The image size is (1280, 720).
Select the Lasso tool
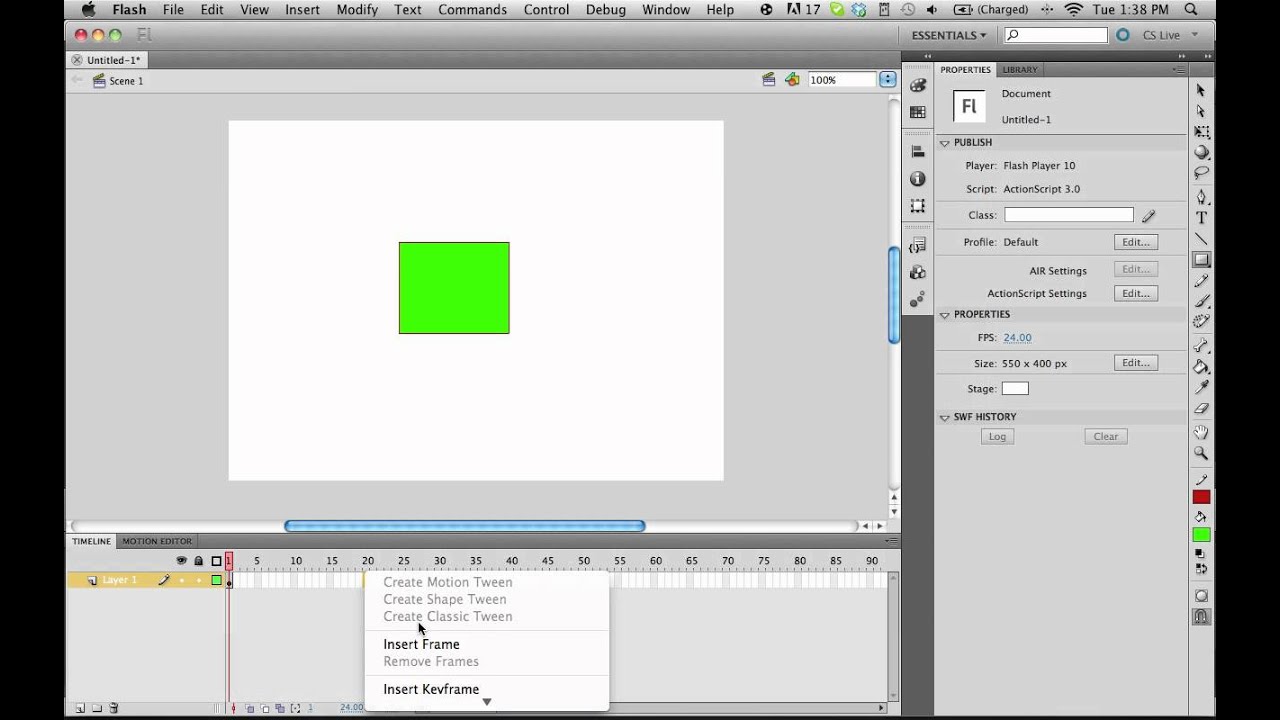pyautogui.click(x=1201, y=174)
